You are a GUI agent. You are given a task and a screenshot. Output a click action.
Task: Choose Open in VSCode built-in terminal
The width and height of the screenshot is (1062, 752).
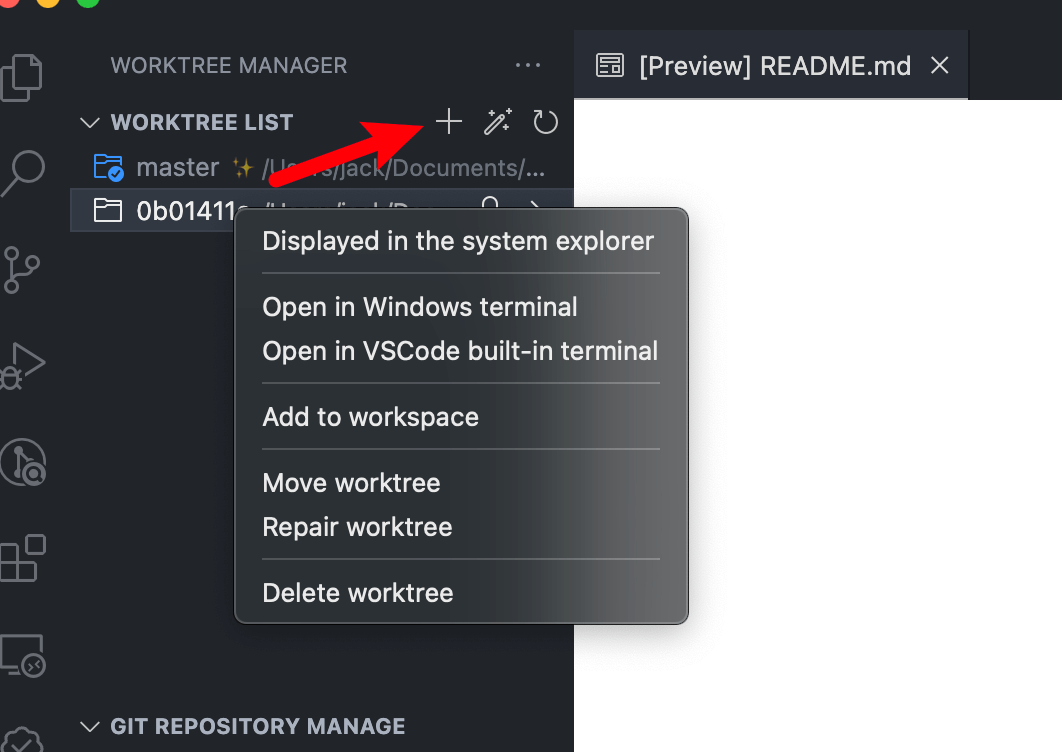coord(460,351)
